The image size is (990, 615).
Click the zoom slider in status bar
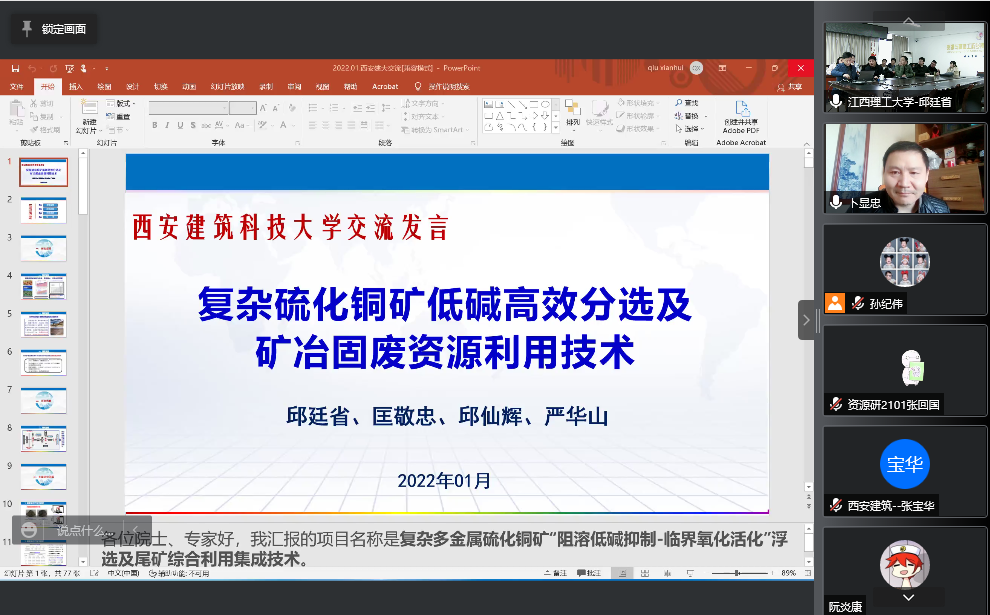coord(739,573)
